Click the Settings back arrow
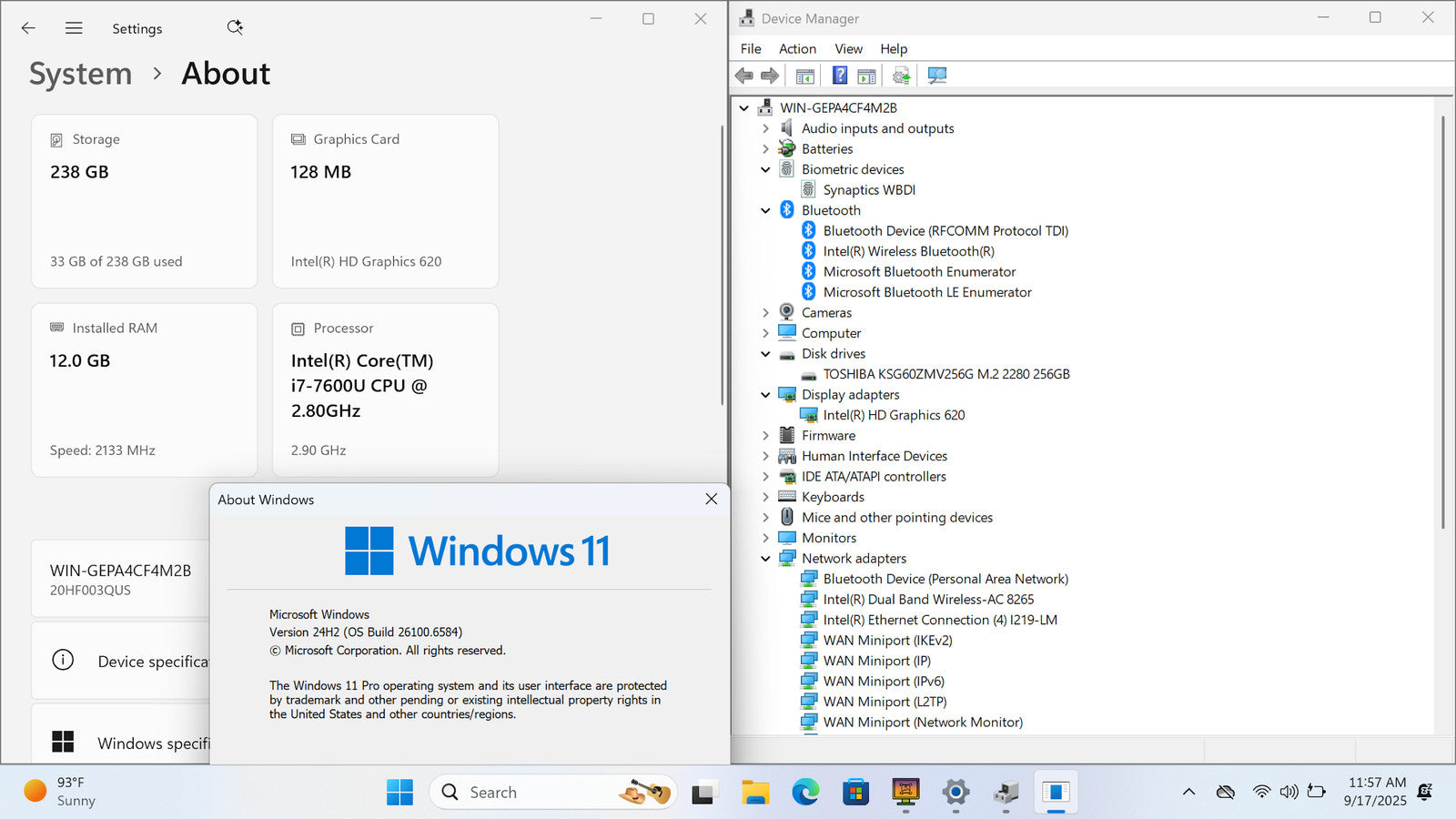This screenshot has height=819, width=1456. [x=28, y=28]
